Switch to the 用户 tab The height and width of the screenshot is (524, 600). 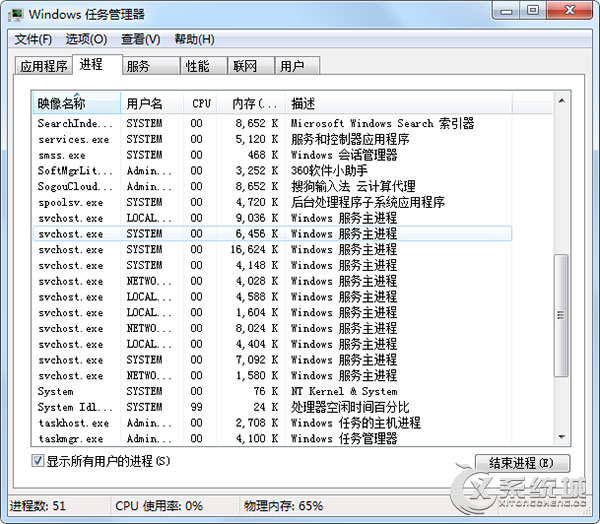[x=297, y=66]
